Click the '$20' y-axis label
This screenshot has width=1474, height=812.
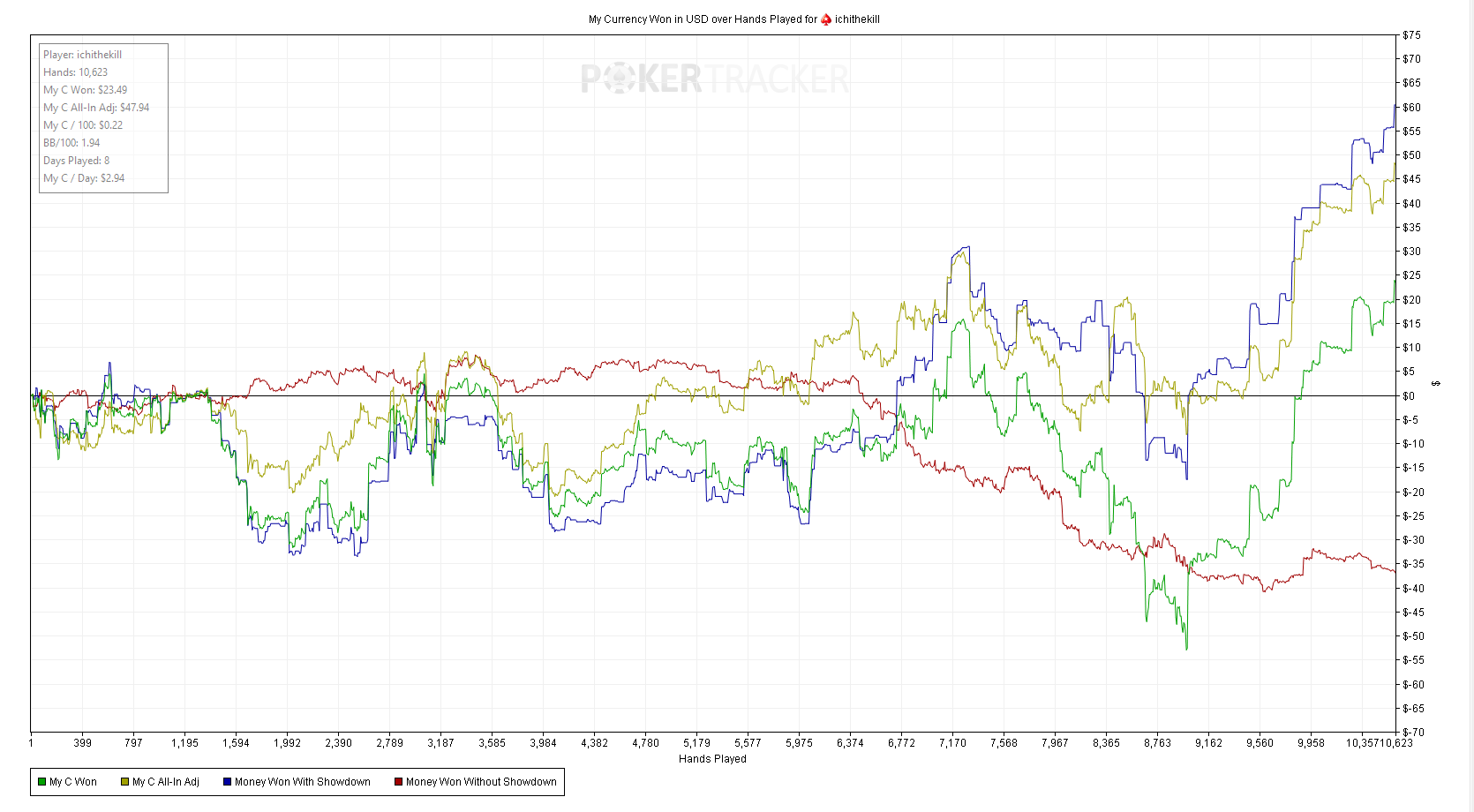click(1411, 300)
